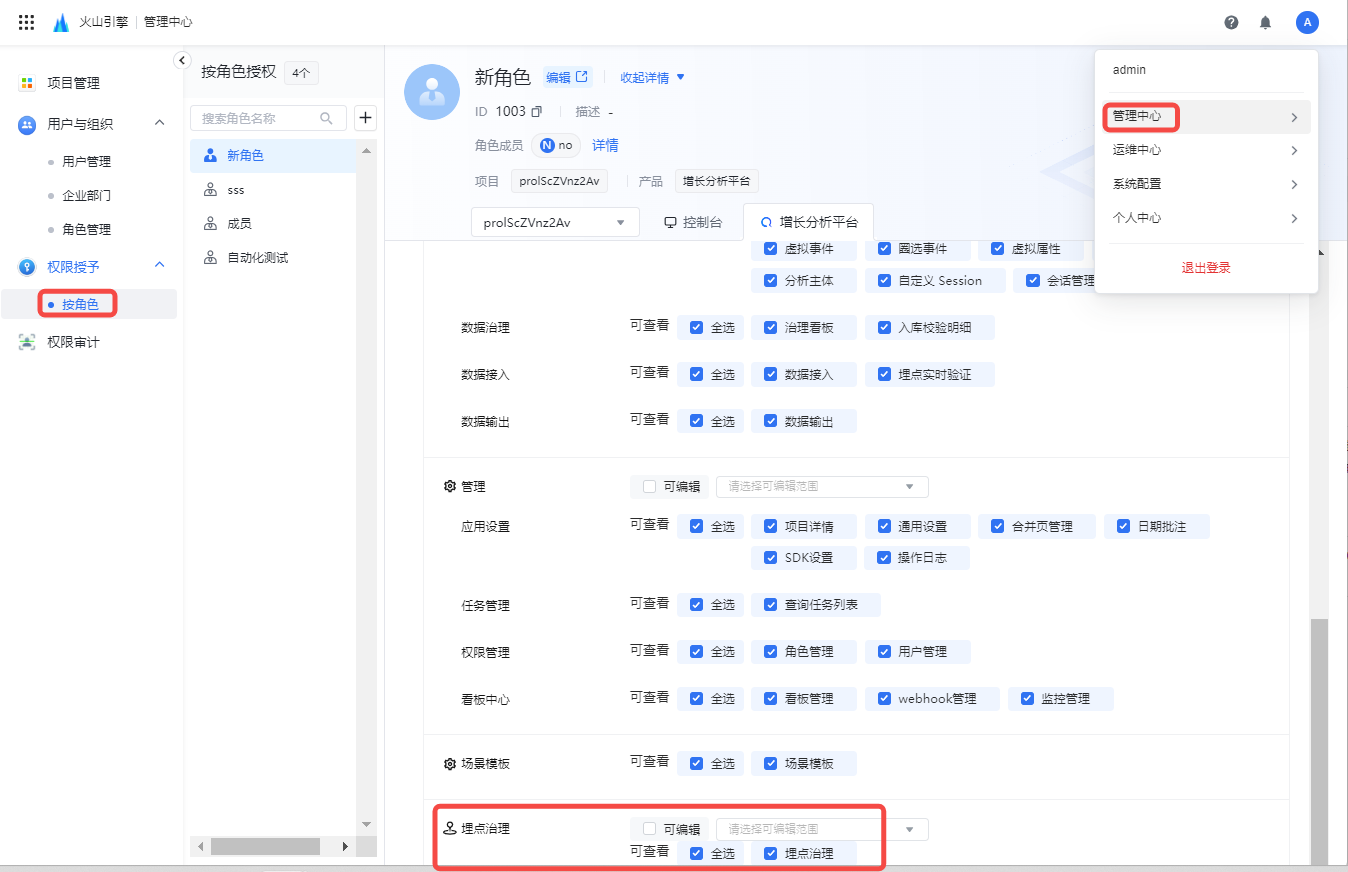Click the N badge of role member no
Image resolution: width=1348 pixels, height=872 pixels.
547,145
